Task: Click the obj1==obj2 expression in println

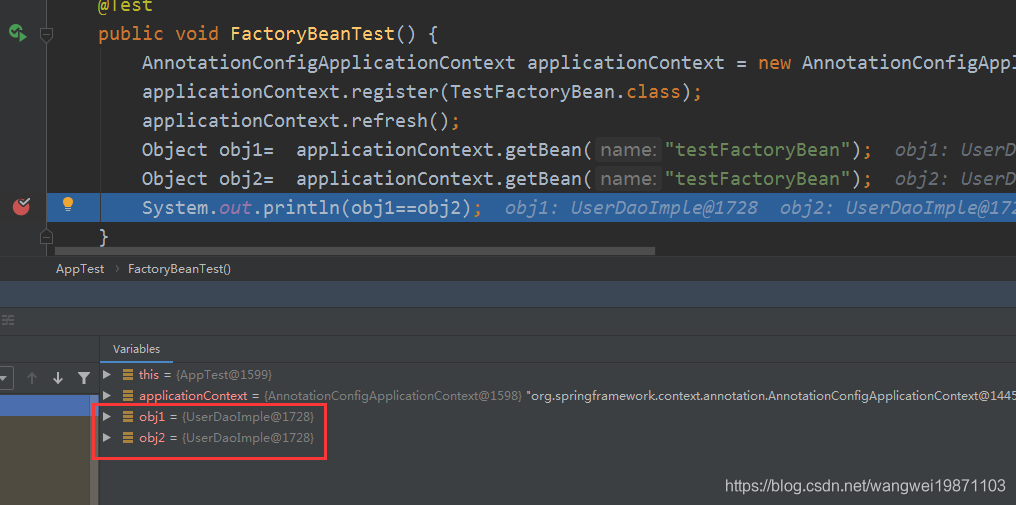Action: (x=406, y=207)
